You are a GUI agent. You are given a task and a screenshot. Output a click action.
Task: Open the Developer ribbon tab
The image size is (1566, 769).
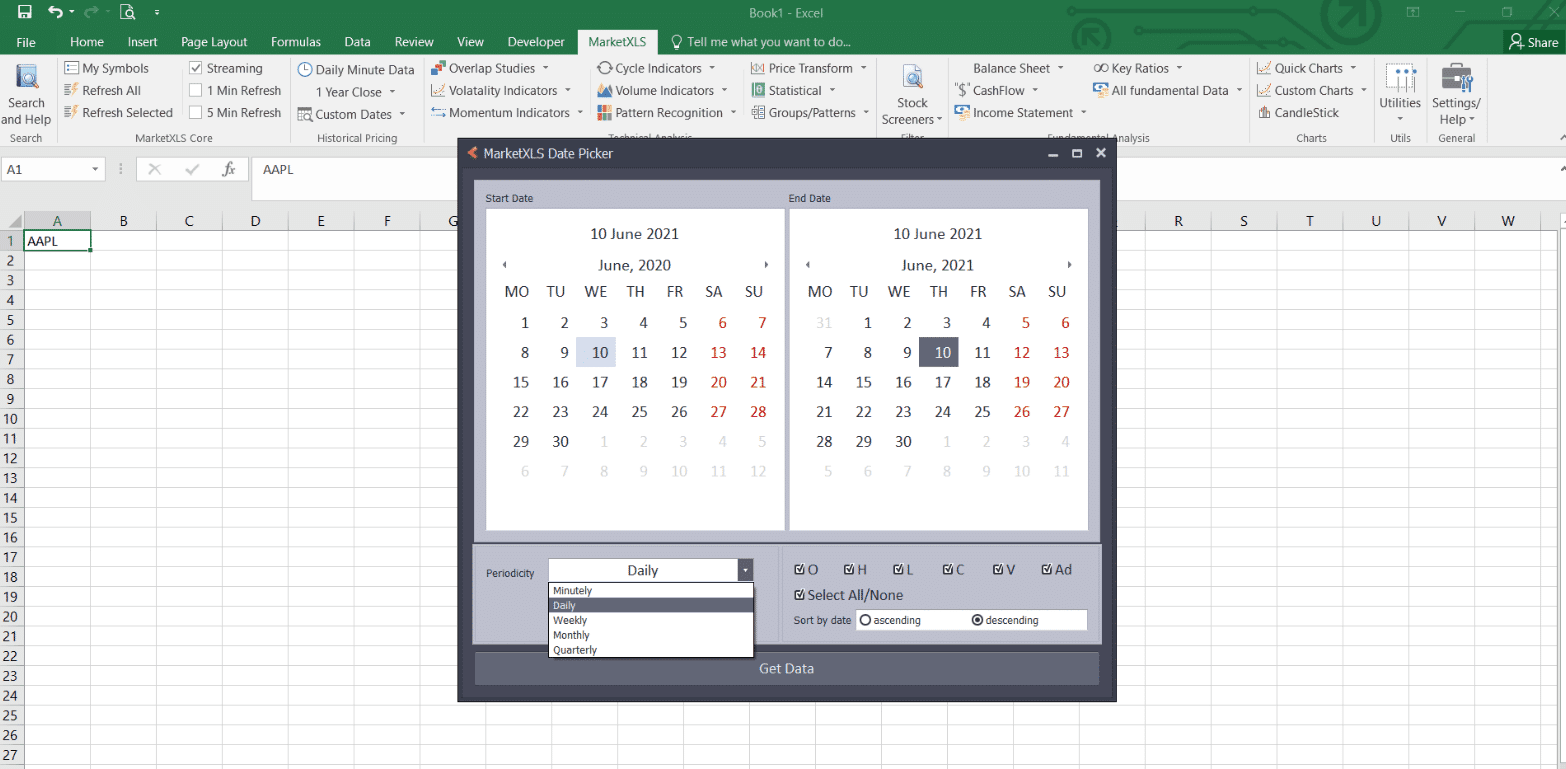[x=536, y=42]
